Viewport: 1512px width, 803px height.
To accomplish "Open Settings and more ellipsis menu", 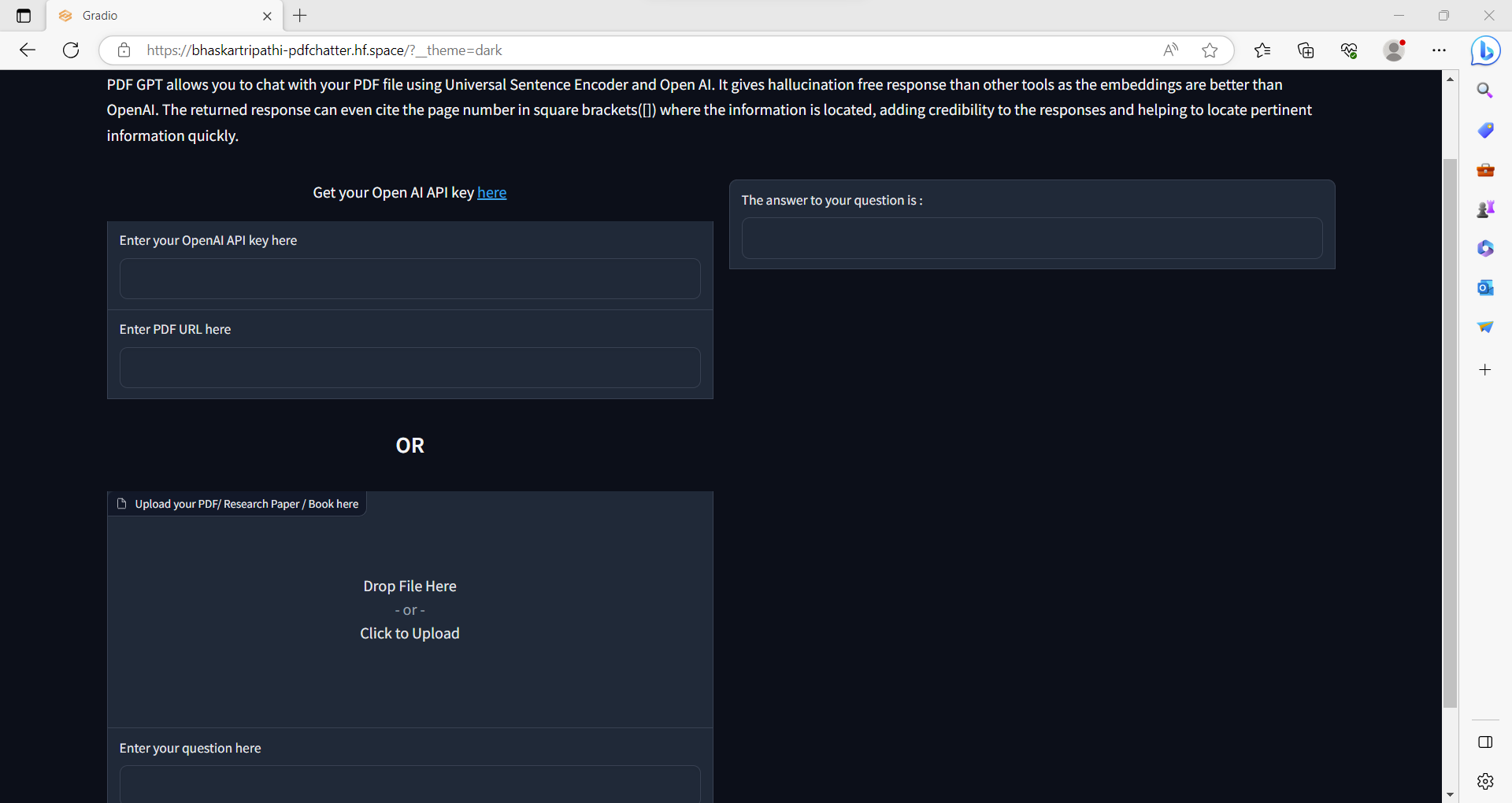I will (1439, 50).
